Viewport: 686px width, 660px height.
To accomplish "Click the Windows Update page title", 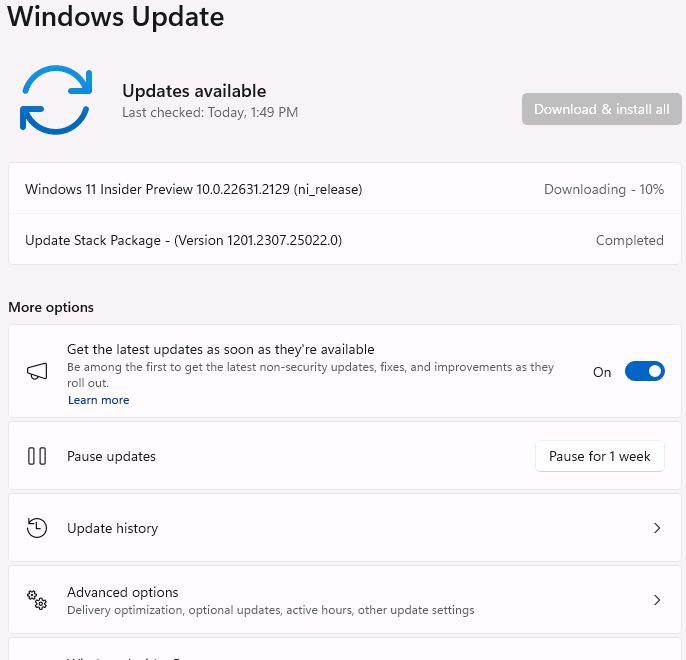I will (x=116, y=17).
